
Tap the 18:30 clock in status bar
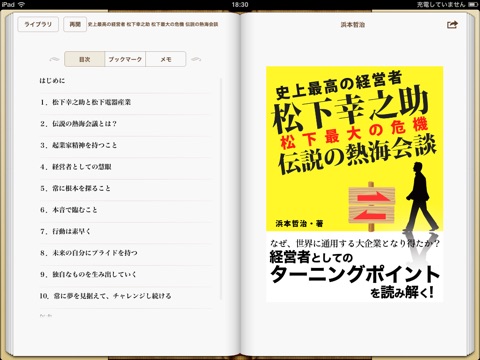(x=240, y=5)
